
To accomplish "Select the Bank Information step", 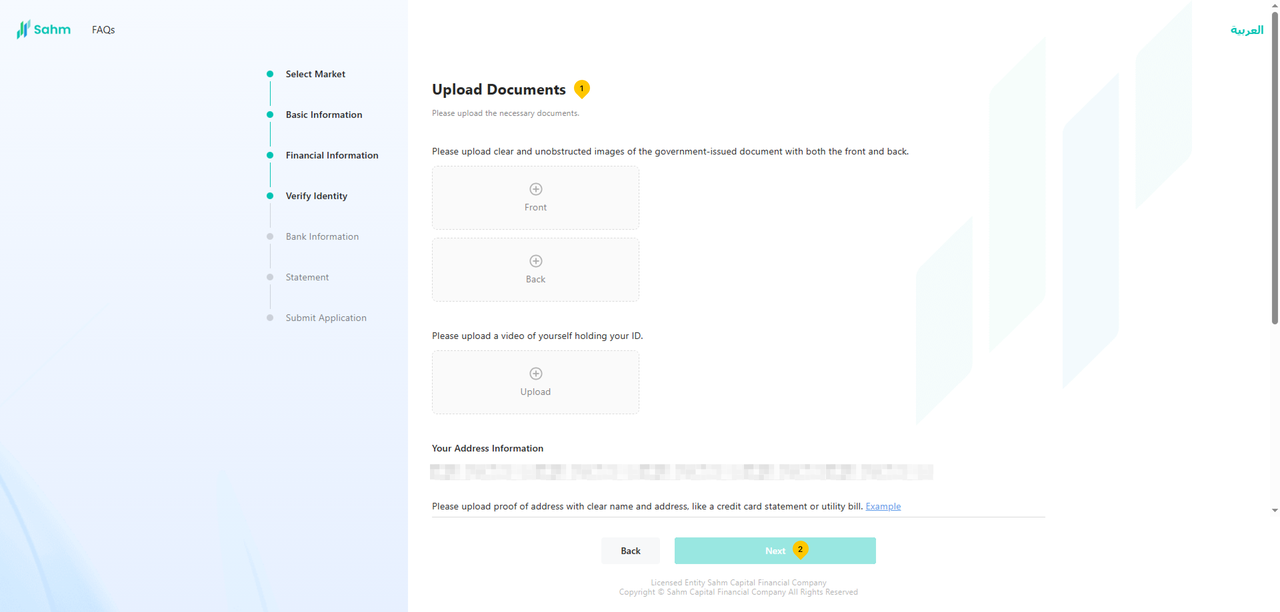I will [x=321, y=237].
